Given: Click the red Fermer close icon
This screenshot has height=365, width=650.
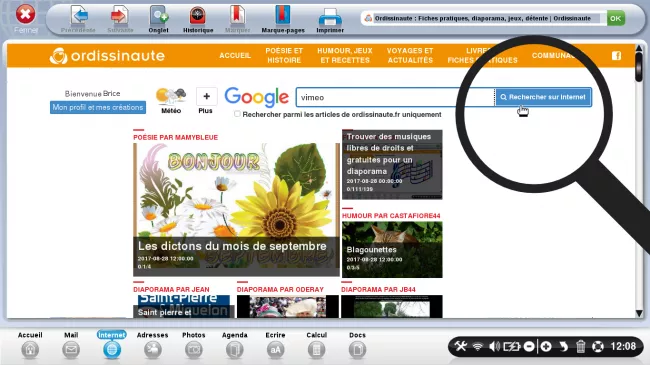Looking at the screenshot, I should tap(25, 15).
